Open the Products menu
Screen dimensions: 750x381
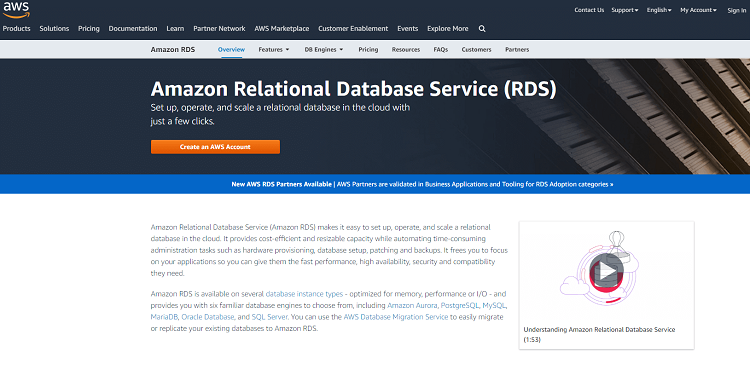point(16,29)
